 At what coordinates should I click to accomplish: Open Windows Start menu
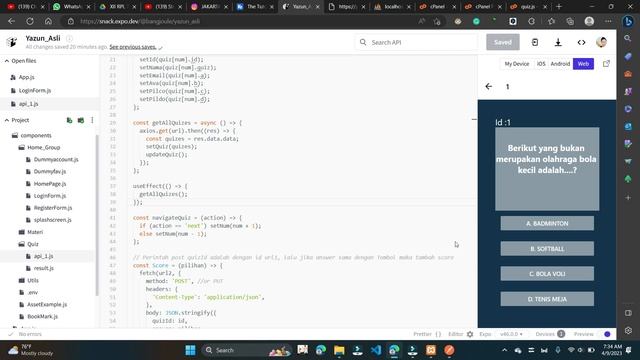pos(190,350)
